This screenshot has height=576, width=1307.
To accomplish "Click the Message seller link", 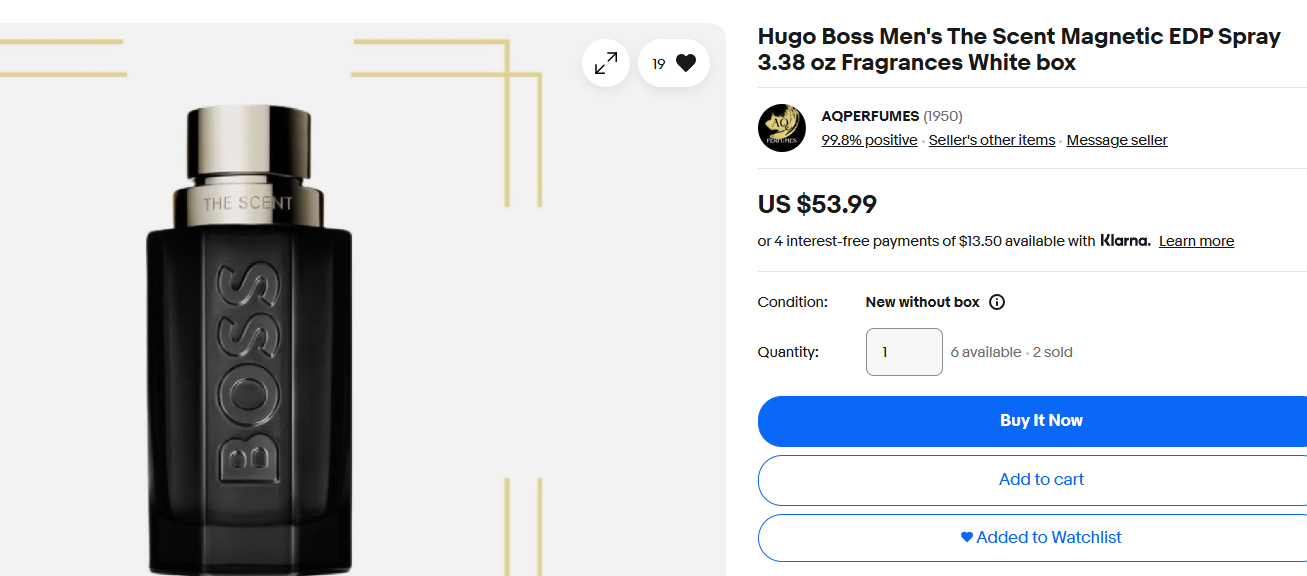I will click(1117, 140).
